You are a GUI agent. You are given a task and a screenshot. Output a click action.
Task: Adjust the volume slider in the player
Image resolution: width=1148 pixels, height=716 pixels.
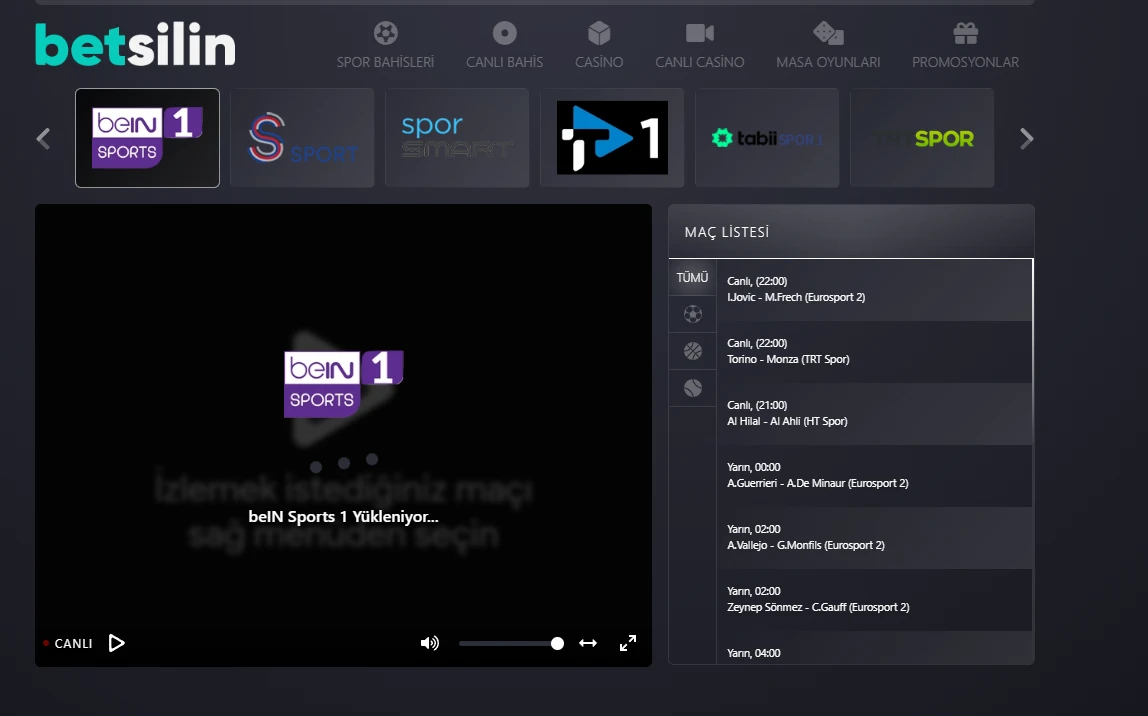pos(511,644)
